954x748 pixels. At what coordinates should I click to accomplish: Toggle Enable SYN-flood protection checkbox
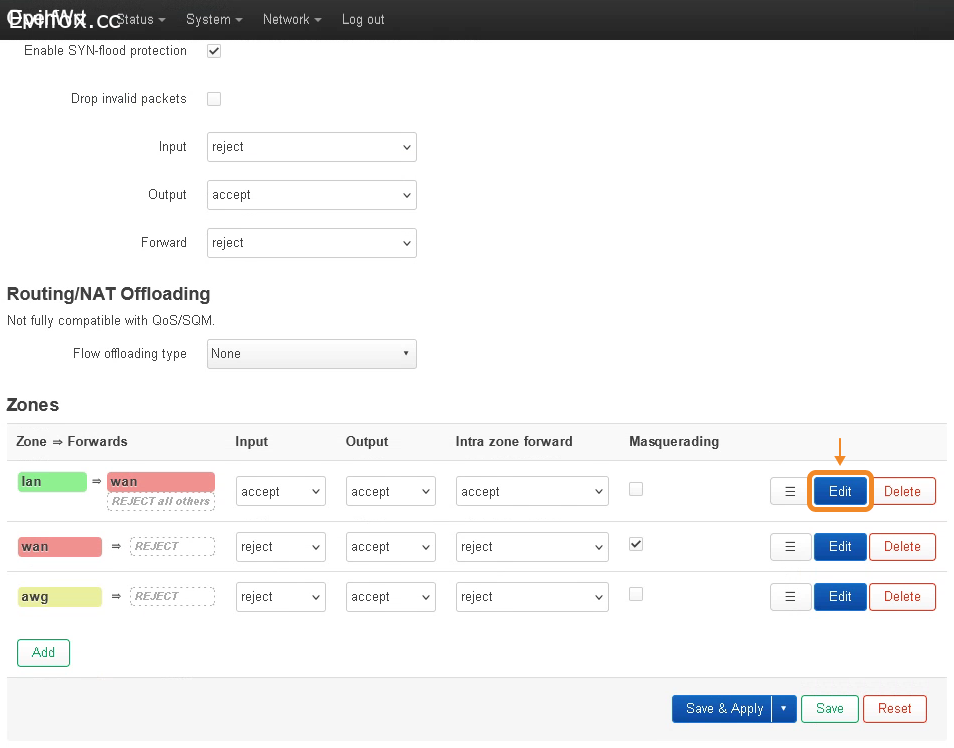tap(214, 51)
